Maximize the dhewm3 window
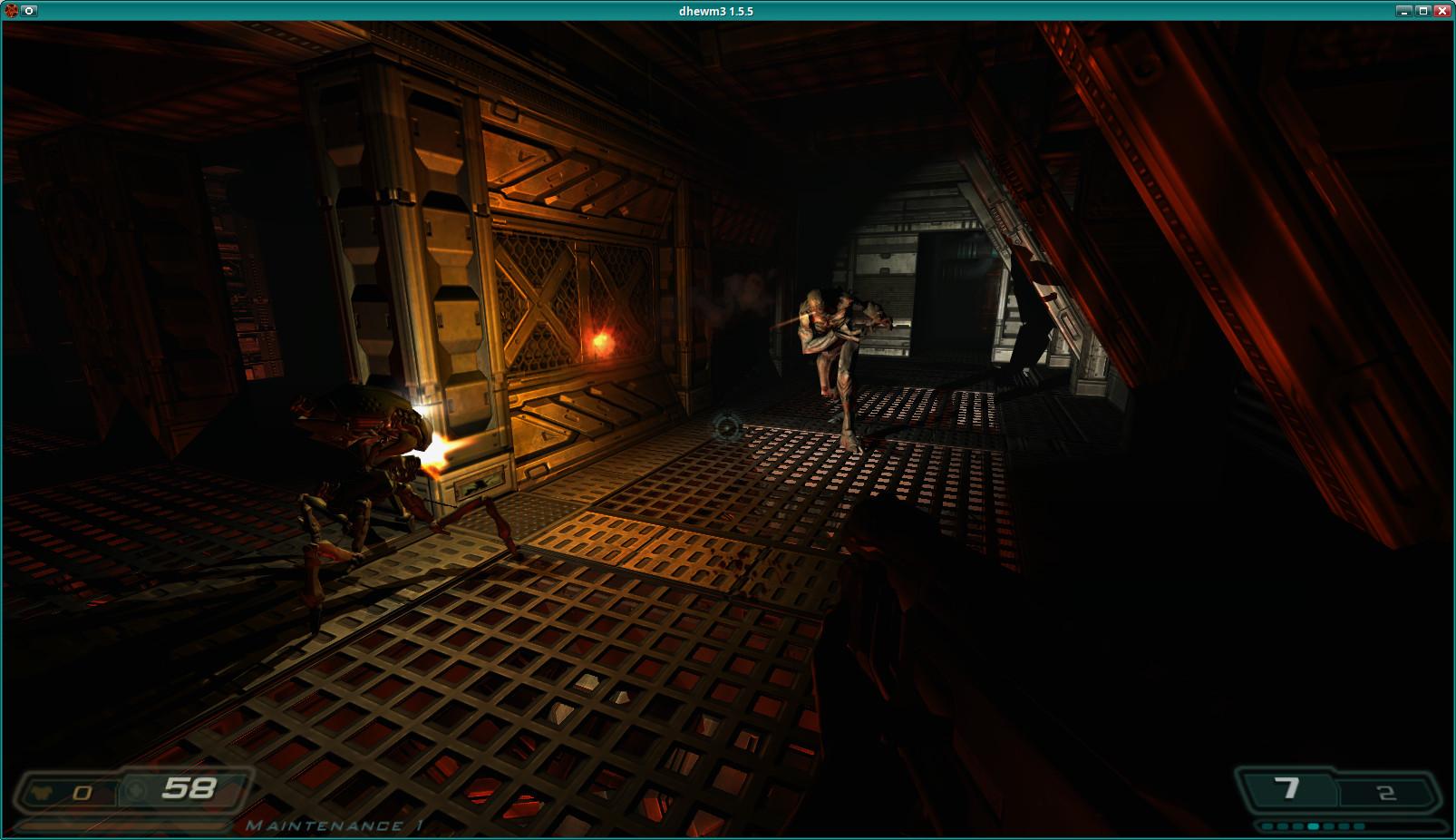Viewport: 1456px width, 840px height. pos(1423,11)
